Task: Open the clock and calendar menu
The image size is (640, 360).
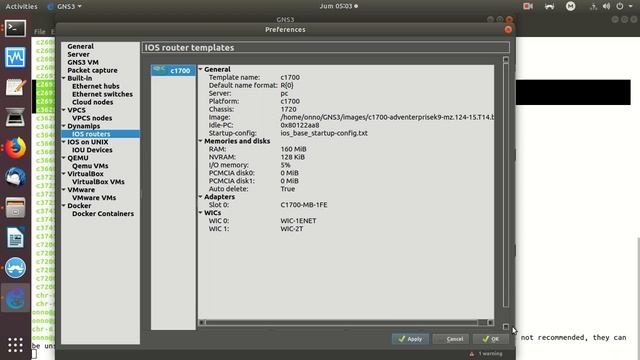Action: coord(338,6)
